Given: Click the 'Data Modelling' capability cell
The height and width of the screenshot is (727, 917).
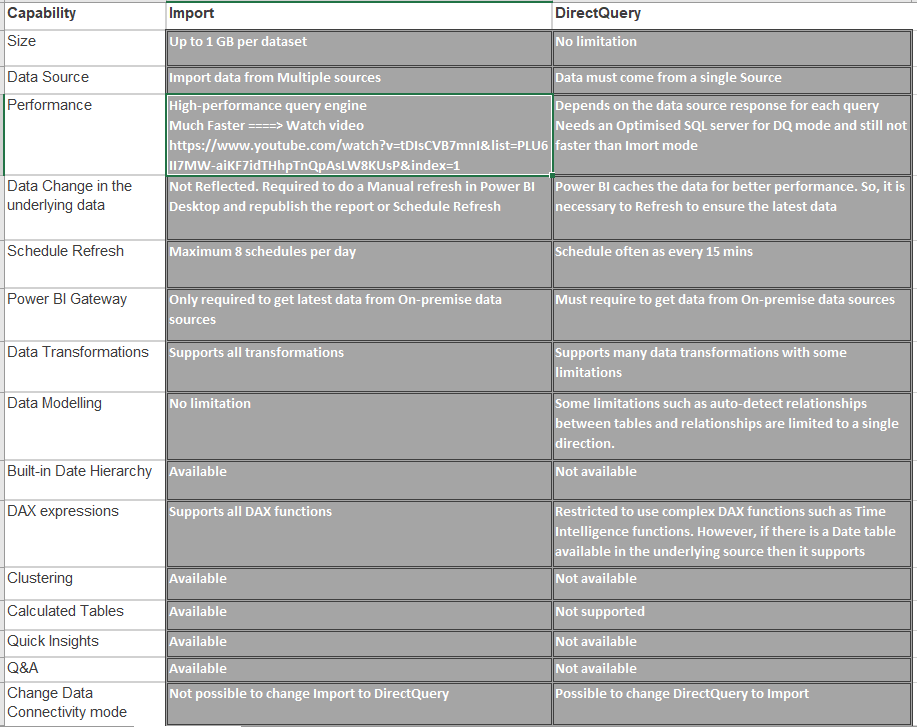Looking at the screenshot, I should pos(83,424).
